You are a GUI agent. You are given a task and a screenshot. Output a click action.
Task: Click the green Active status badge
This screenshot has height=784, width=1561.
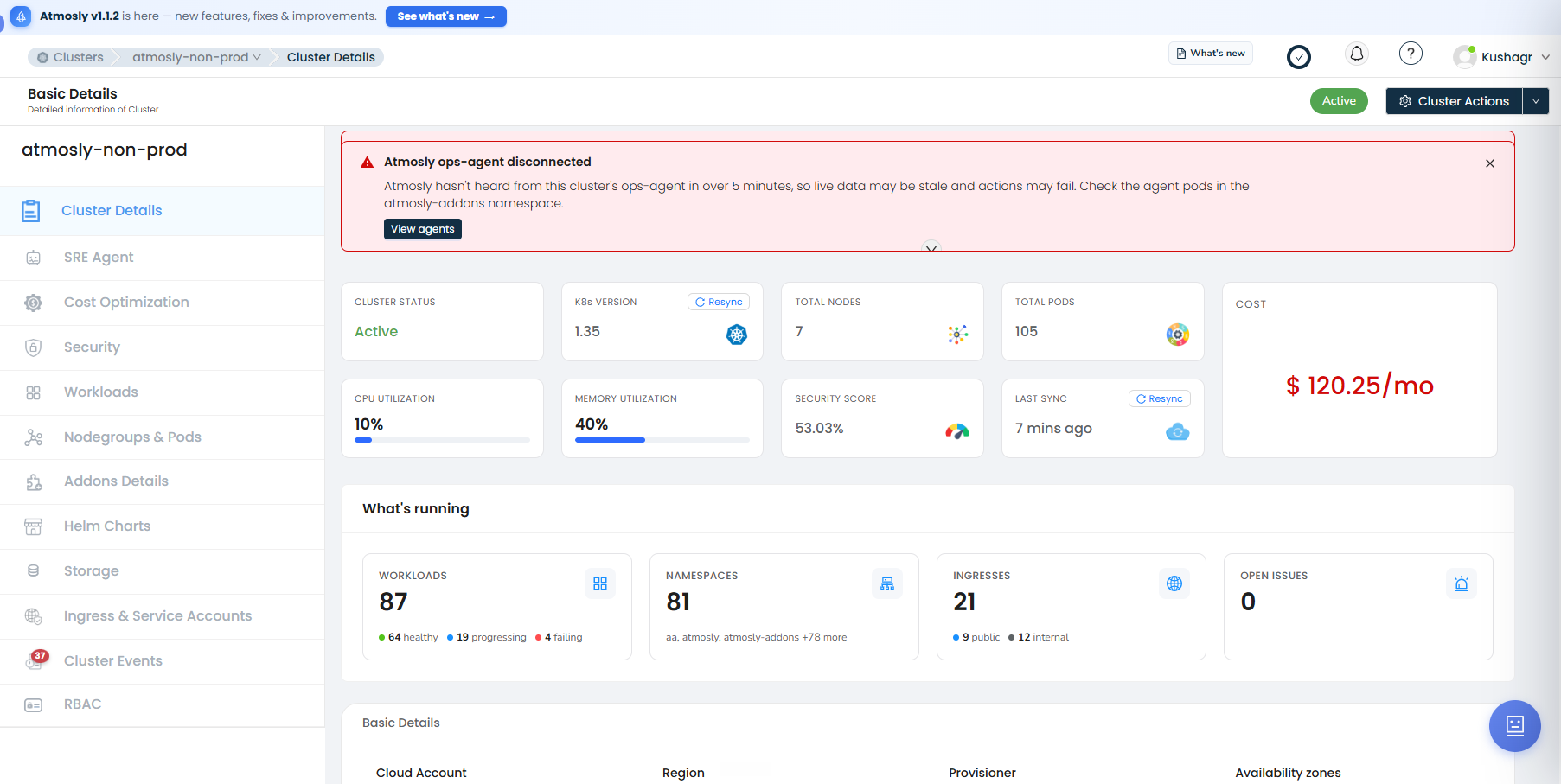pos(1339,101)
